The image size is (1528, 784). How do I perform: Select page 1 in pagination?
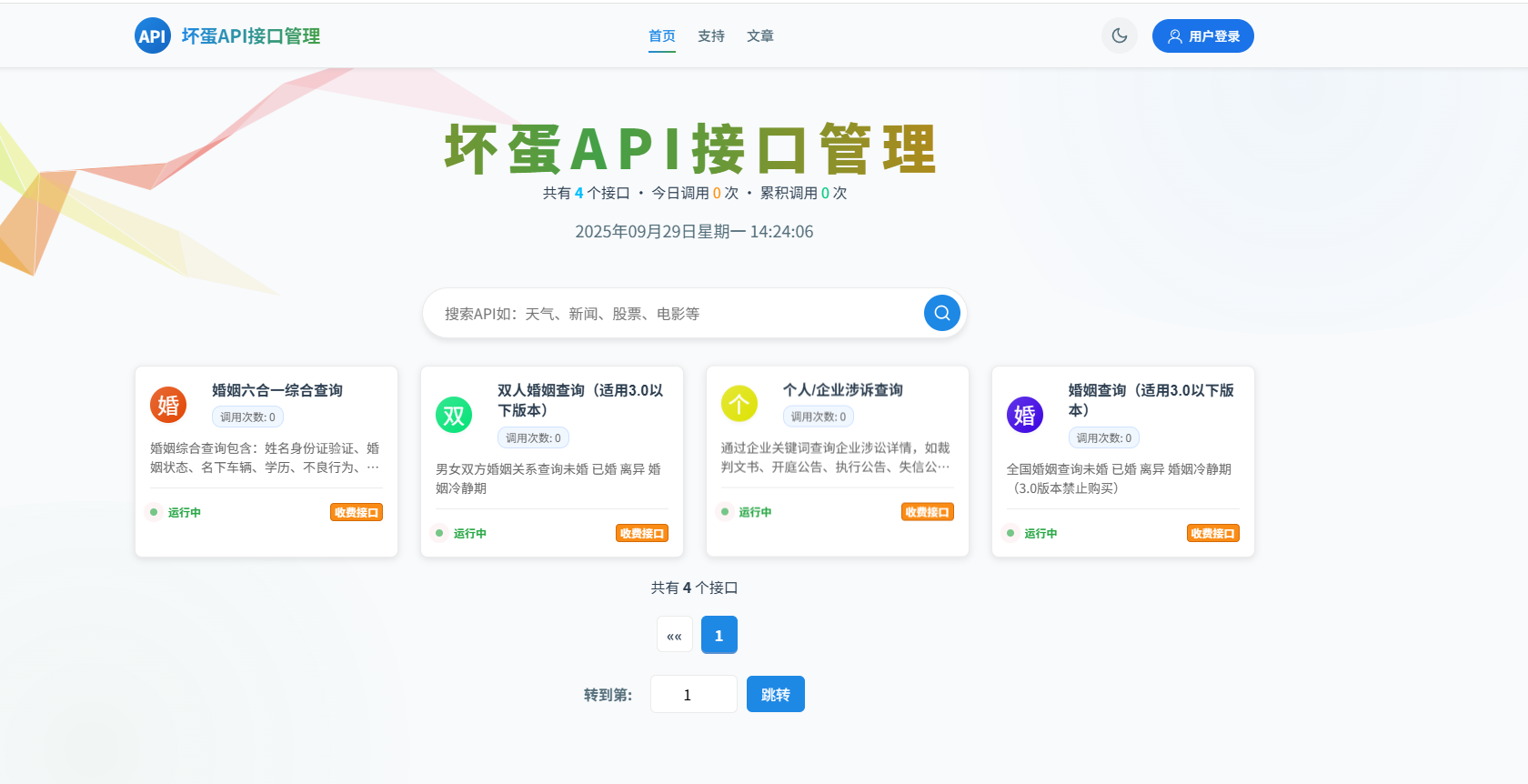coord(719,635)
